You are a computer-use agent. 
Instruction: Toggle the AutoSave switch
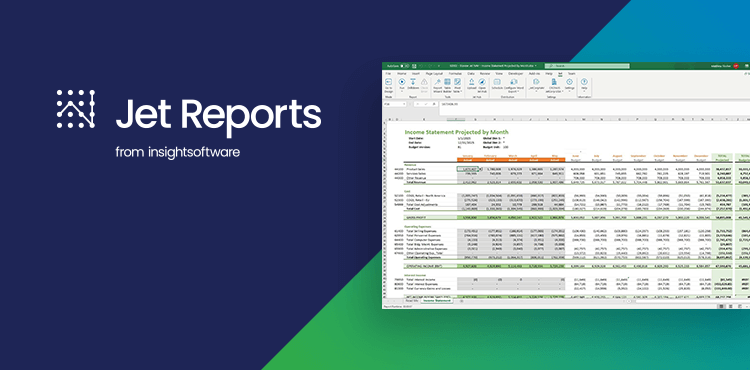click(404, 66)
